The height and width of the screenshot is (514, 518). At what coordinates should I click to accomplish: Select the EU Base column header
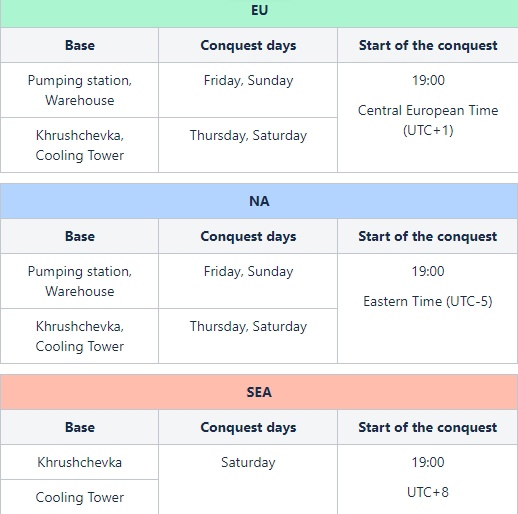80,45
